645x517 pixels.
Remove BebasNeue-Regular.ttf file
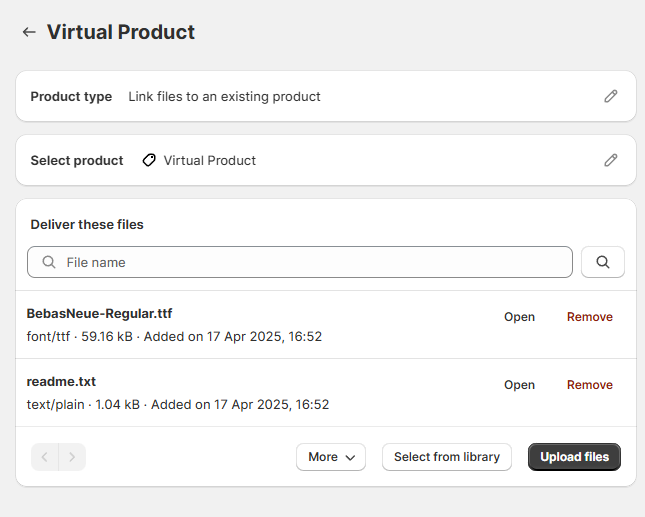coord(589,317)
